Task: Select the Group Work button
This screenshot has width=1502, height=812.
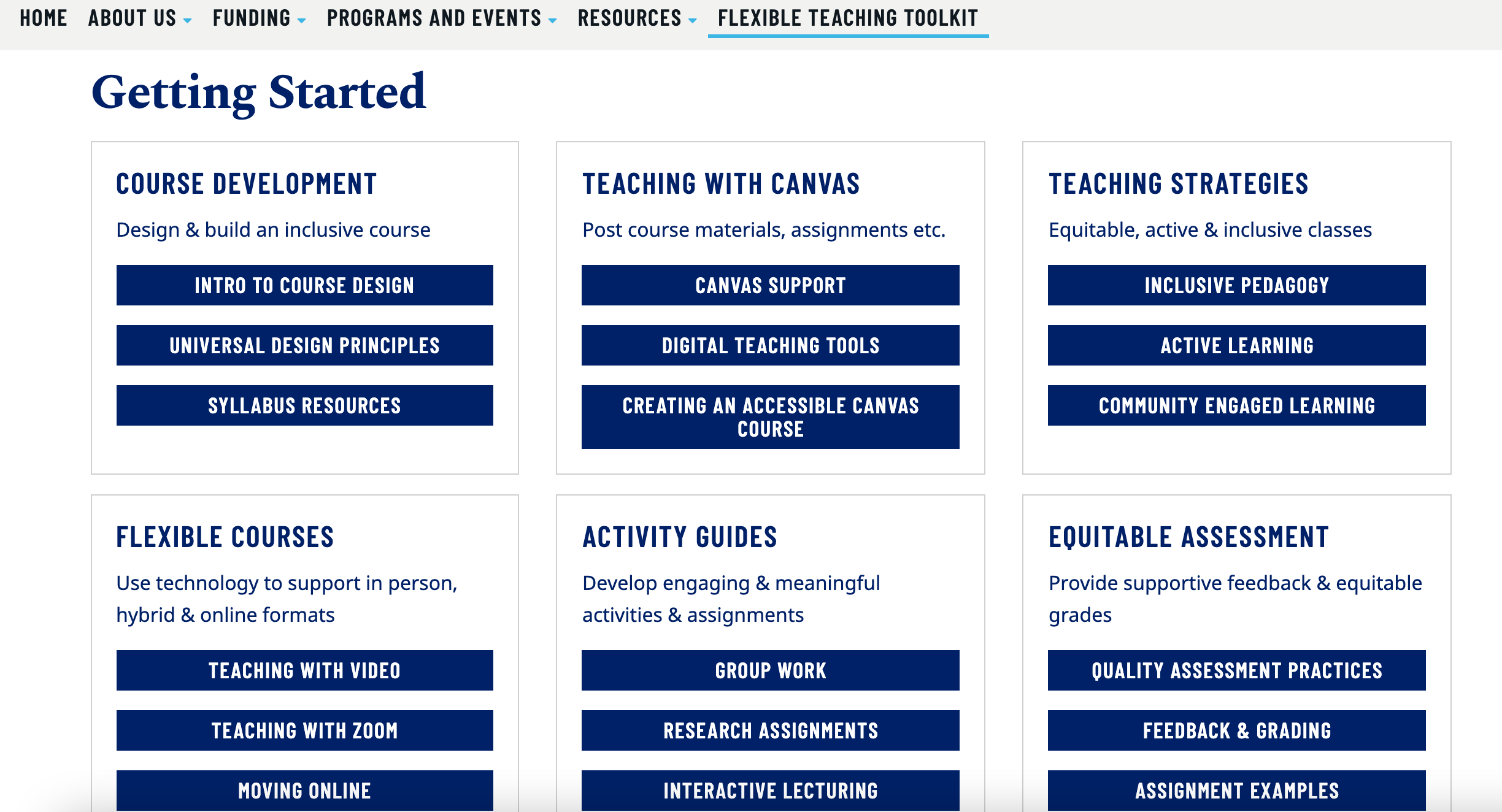Action: [770, 670]
